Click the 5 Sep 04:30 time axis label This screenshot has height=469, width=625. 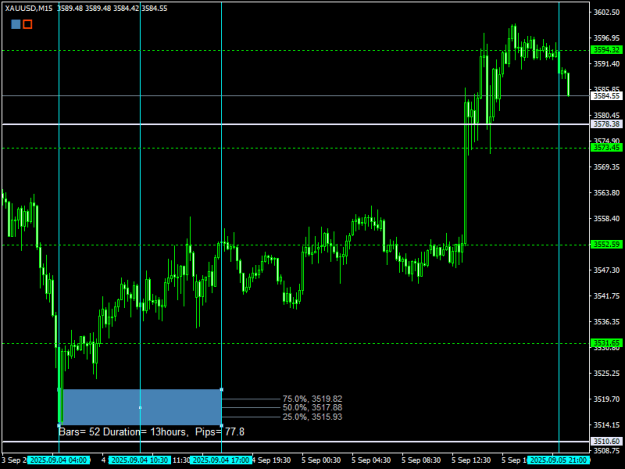coord(371,460)
